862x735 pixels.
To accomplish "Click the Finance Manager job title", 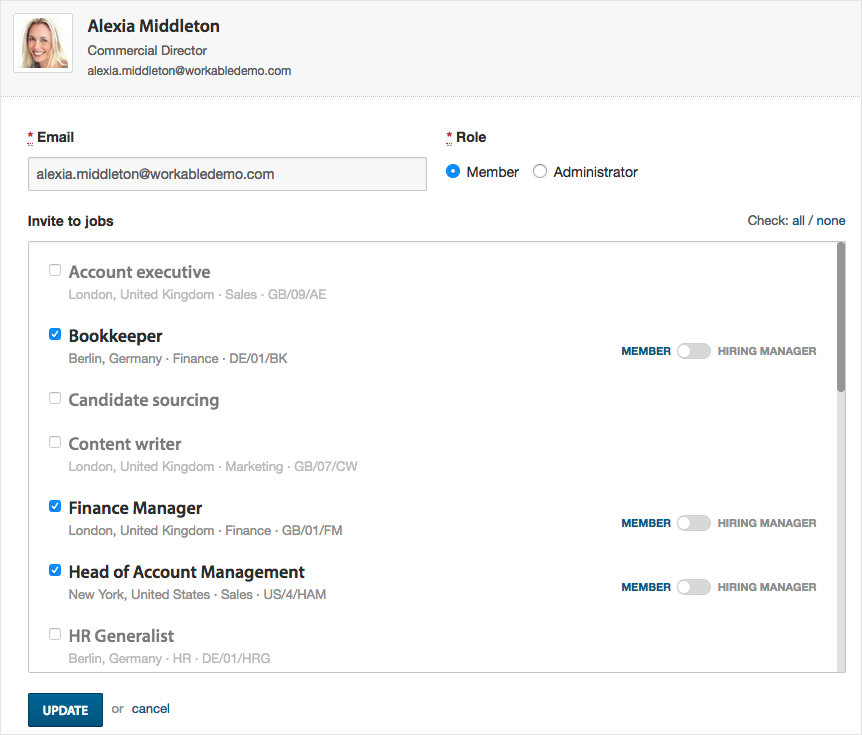I will coord(135,508).
